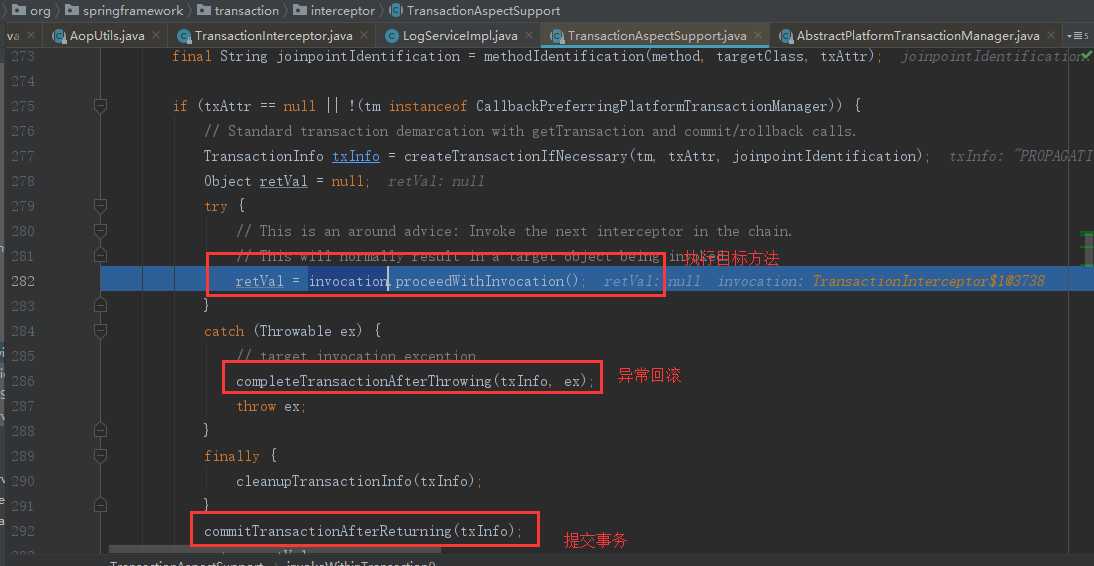Click the createTransactionIfNecessary method call
Image resolution: width=1094 pixels, height=566 pixels.
pos(515,156)
